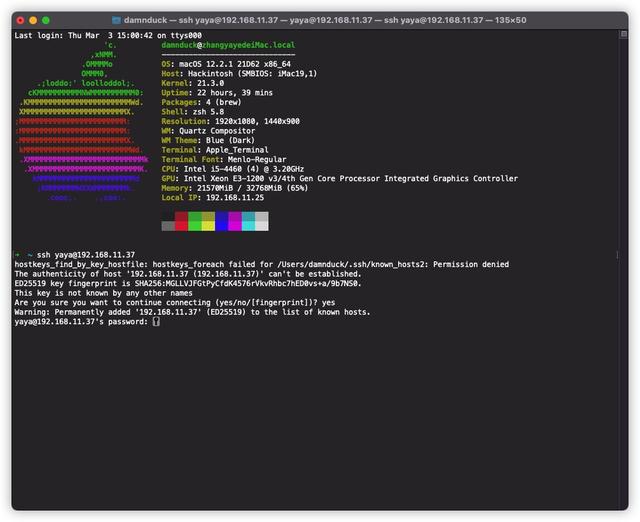Click the key cursor after 'password:' prompt
This screenshot has height=522, width=640.
coord(156,322)
